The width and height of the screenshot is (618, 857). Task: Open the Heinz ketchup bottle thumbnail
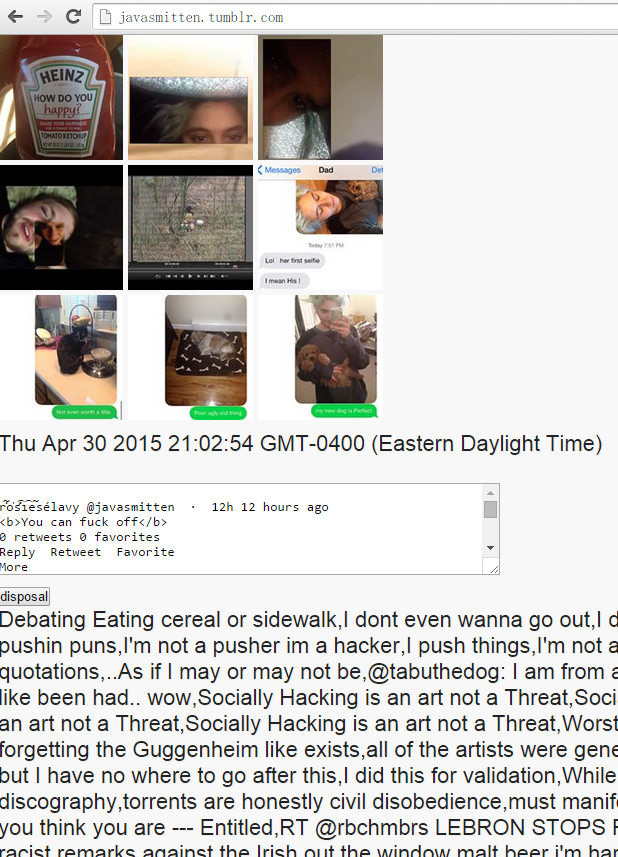tap(61, 97)
